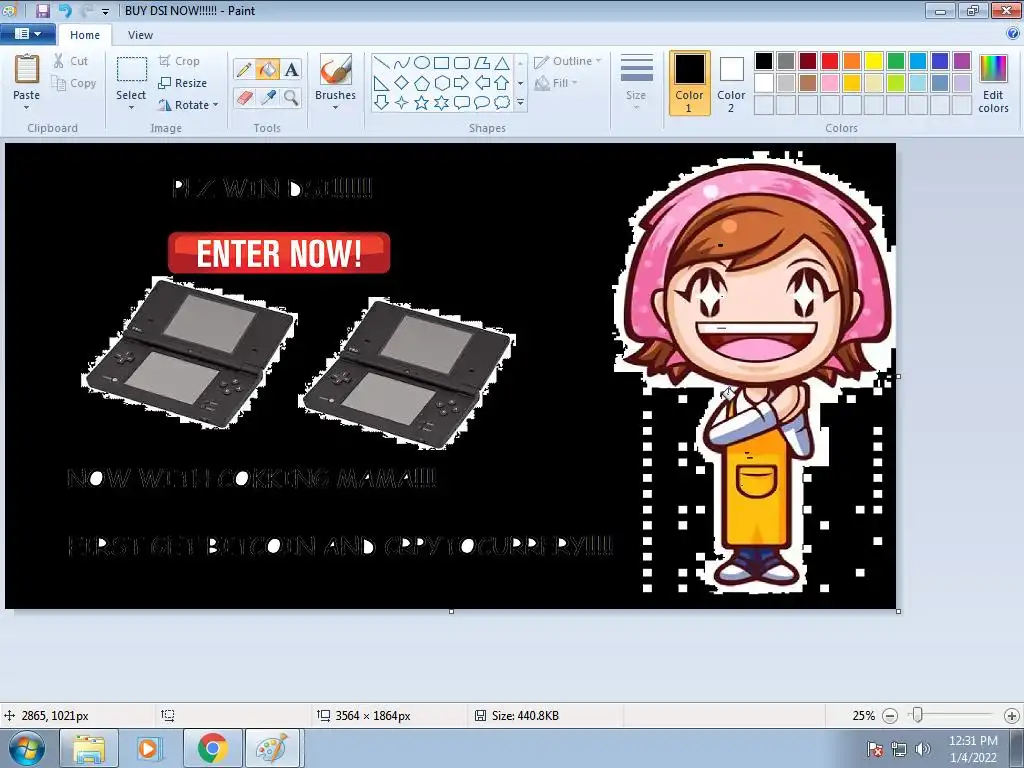The height and width of the screenshot is (768, 1024).
Task: Choose the Rounded rectangle shape
Action: coord(462,63)
